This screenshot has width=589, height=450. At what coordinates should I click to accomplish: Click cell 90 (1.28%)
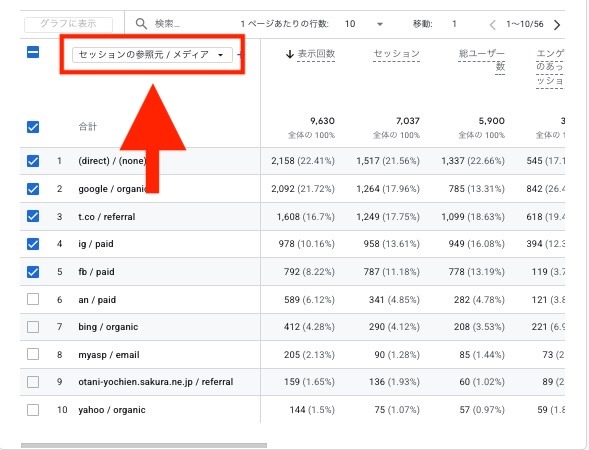coord(397,355)
